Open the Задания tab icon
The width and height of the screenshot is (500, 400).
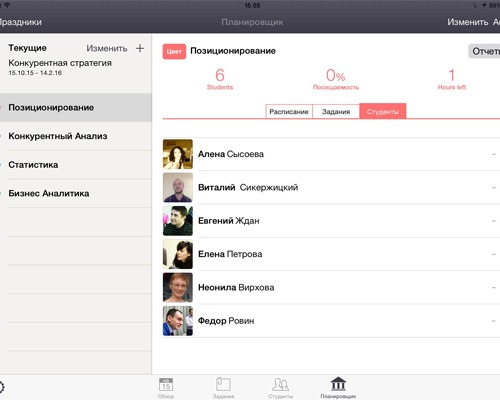pyautogui.click(x=223, y=384)
